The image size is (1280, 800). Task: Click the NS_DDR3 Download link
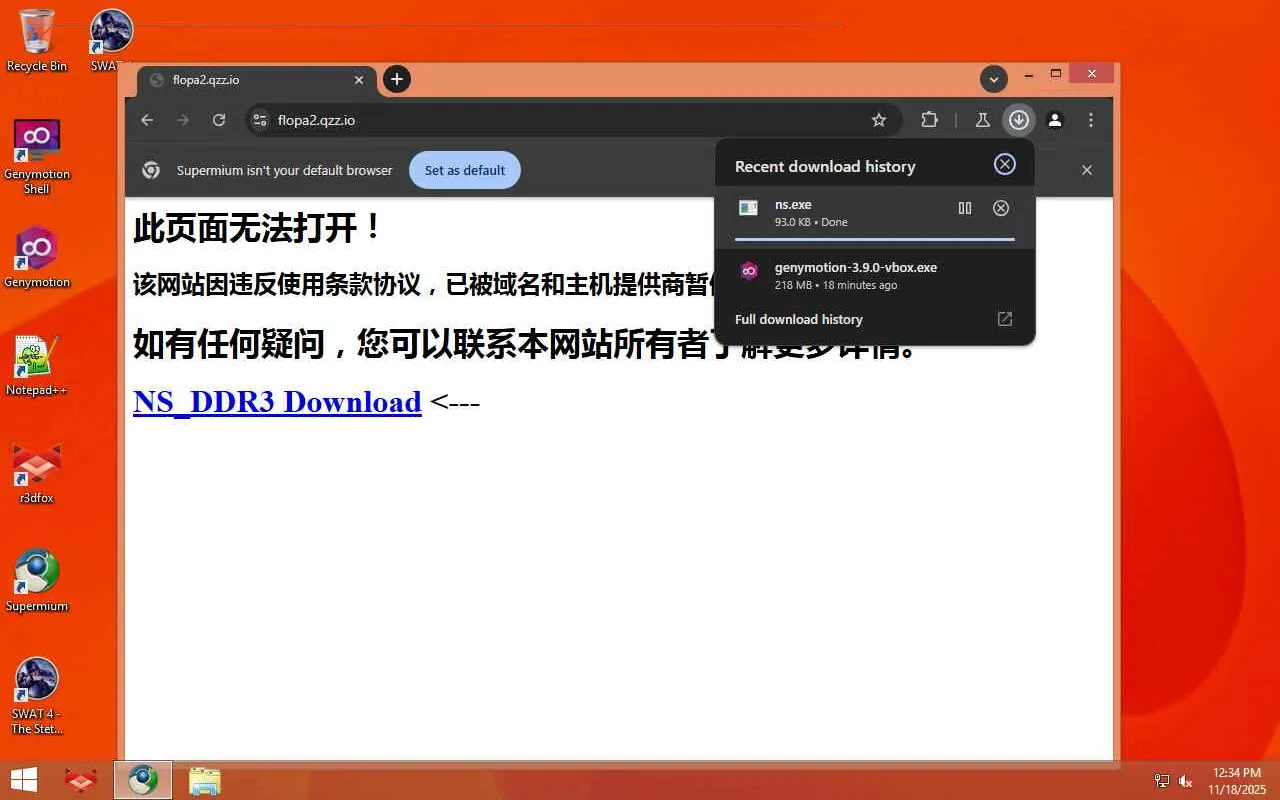[x=277, y=401]
